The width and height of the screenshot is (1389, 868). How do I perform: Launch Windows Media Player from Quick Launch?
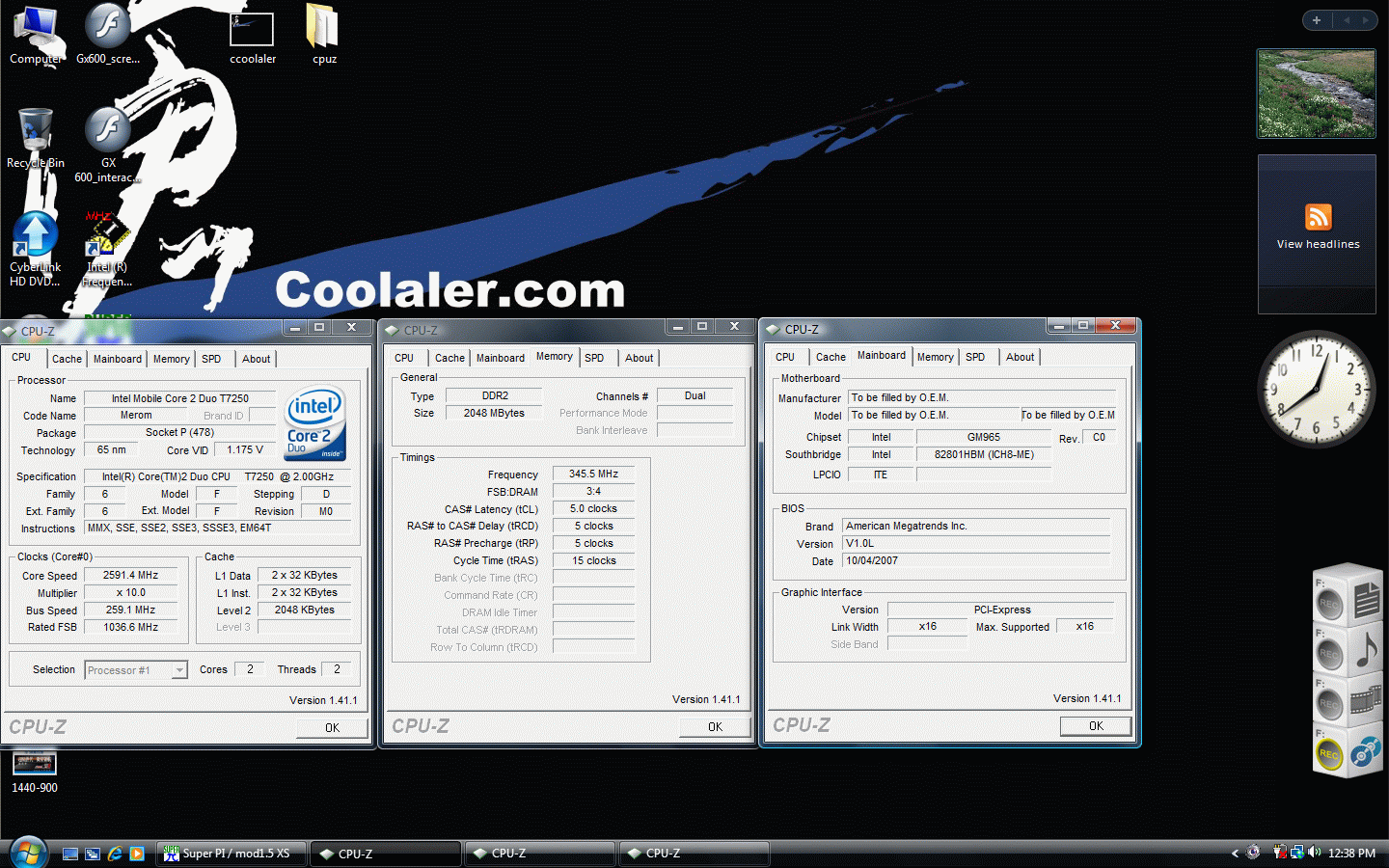click(x=137, y=854)
